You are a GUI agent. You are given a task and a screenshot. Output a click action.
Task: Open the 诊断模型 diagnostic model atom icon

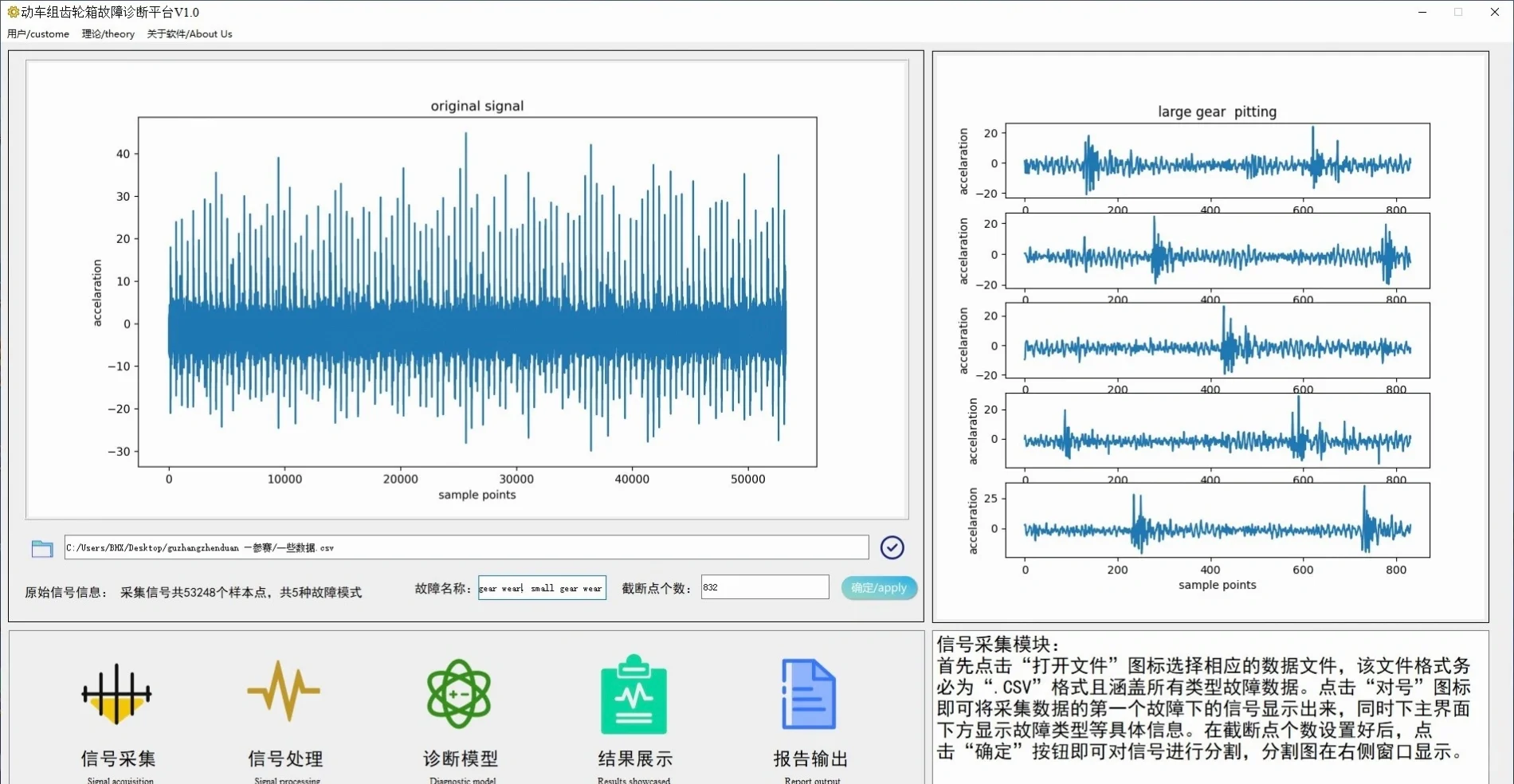click(459, 695)
